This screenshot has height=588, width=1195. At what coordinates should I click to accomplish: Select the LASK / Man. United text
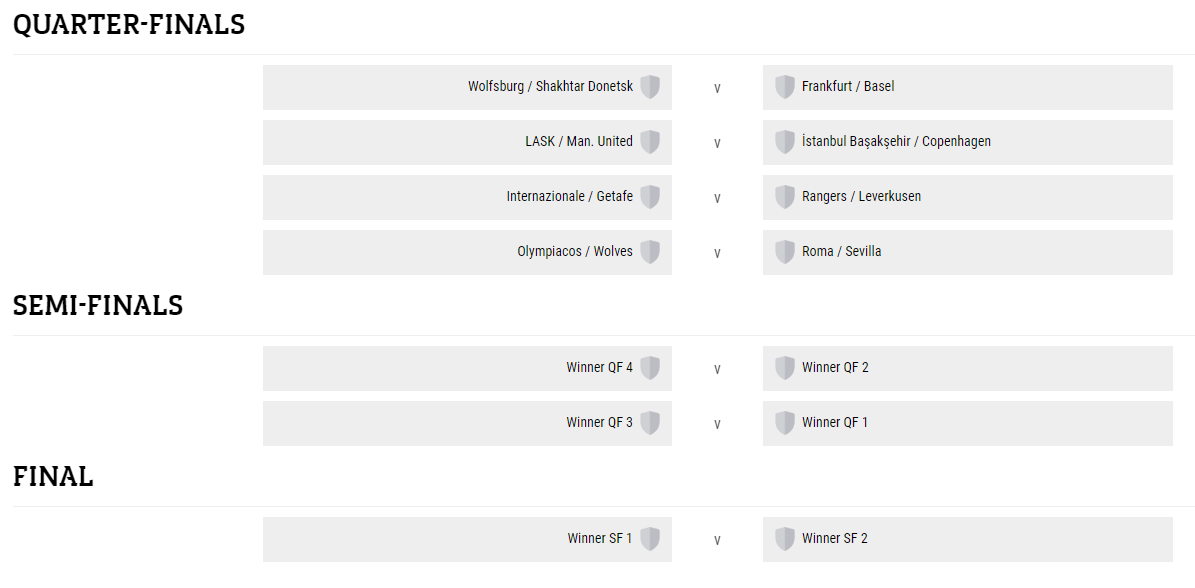pos(579,142)
